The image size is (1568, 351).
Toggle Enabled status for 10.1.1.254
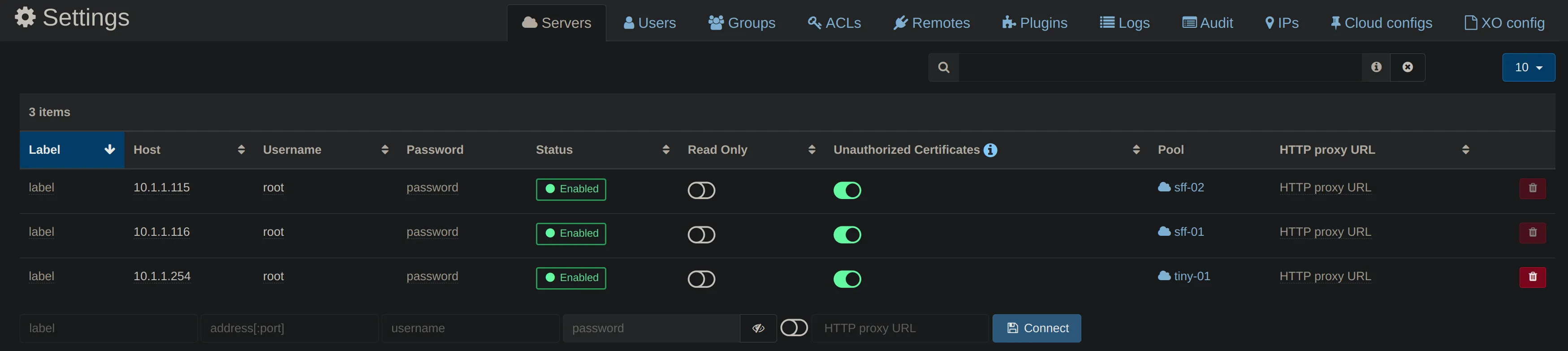[x=571, y=278]
